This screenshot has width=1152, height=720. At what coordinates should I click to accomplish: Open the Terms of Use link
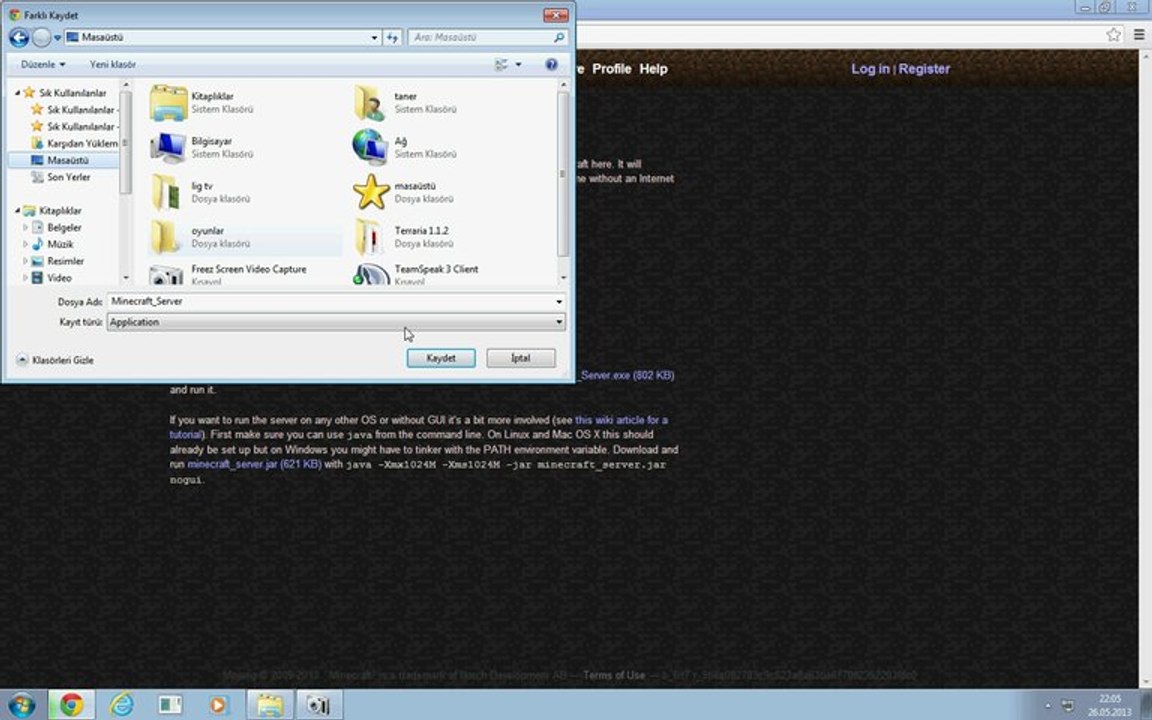[613, 674]
